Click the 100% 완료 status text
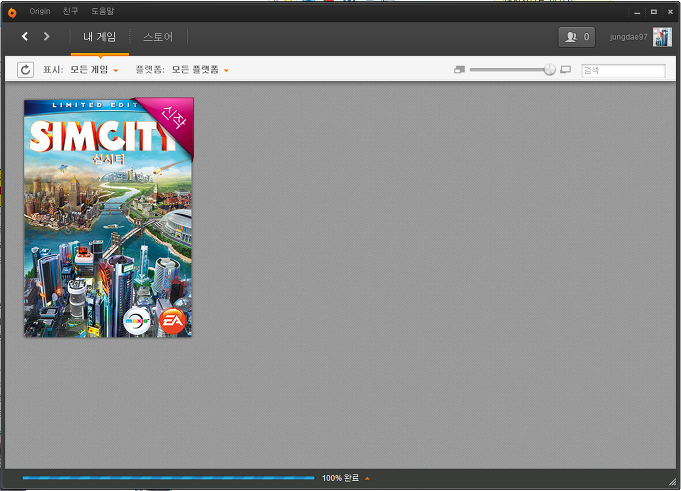Image resolution: width=681 pixels, height=491 pixels. (340, 478)
